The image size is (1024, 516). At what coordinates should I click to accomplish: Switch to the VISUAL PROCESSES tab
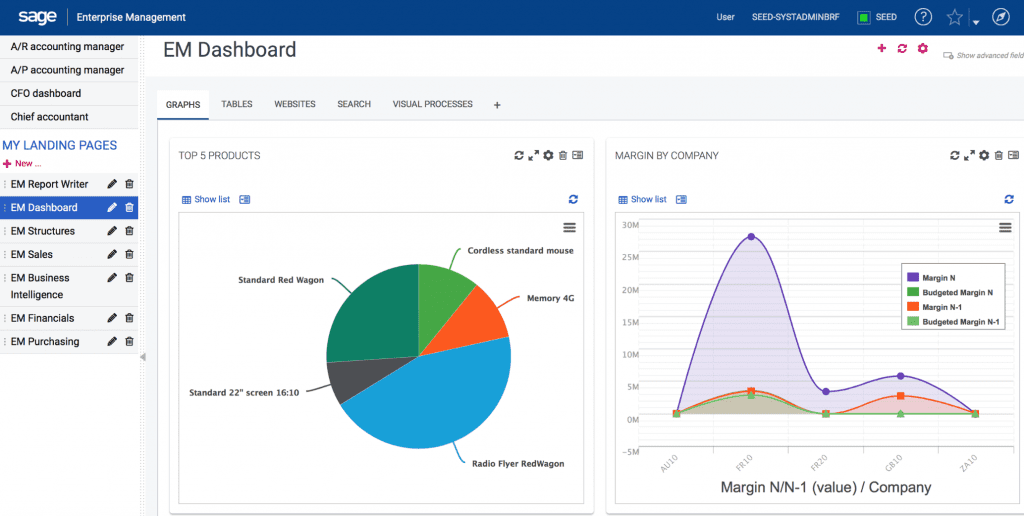432,104
